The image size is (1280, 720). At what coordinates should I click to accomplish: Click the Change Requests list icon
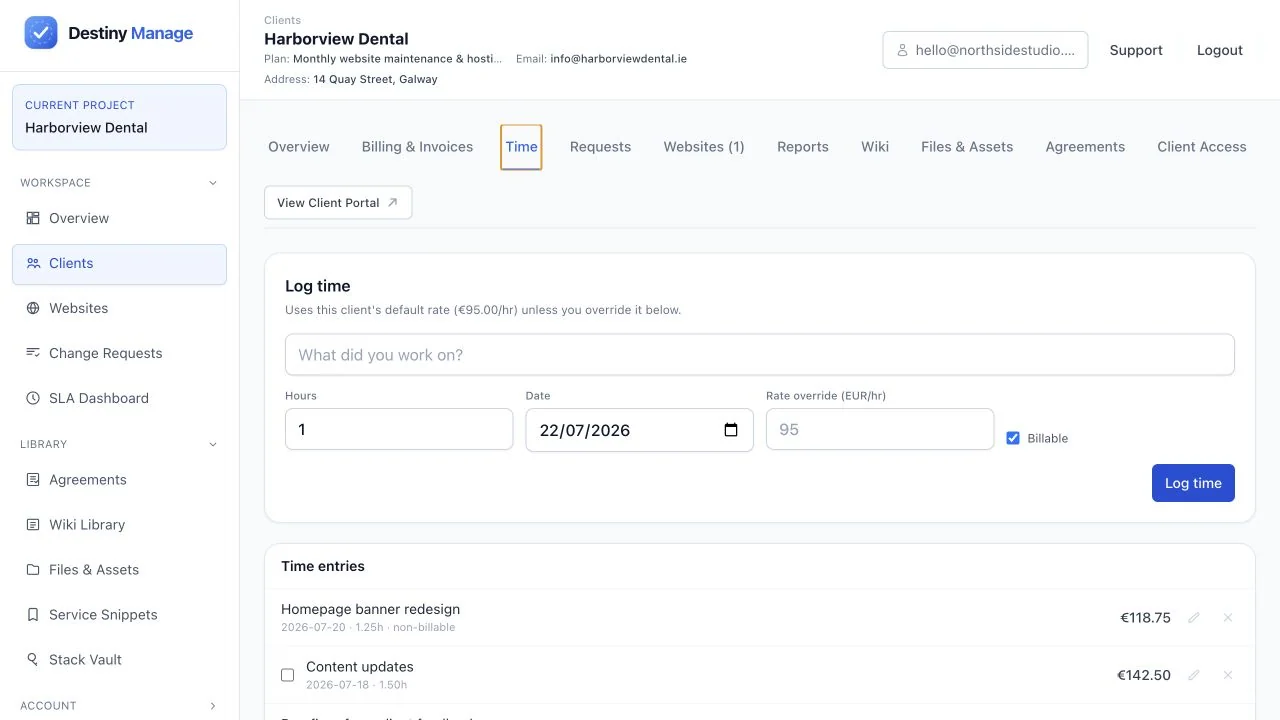33,353
